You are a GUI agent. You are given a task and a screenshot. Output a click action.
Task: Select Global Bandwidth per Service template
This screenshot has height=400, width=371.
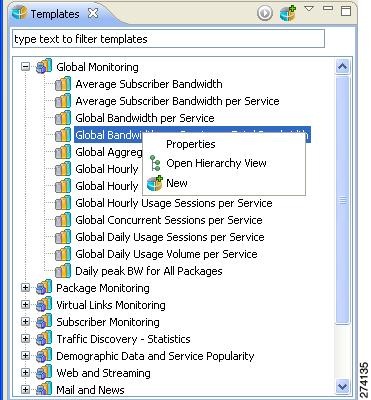[x=145, y=118]
